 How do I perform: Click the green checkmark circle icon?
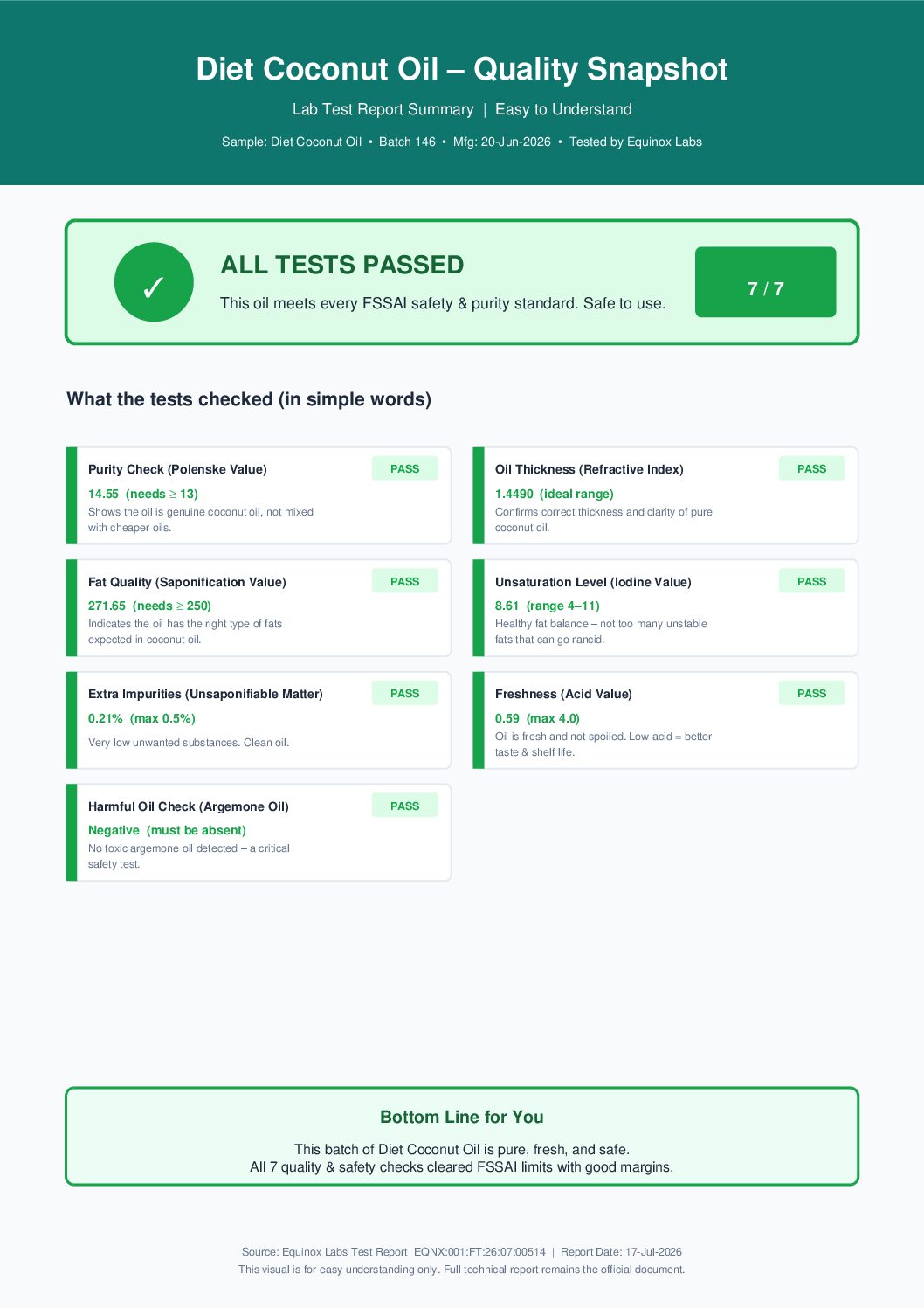pyautogui.click(x=154, y=282)
